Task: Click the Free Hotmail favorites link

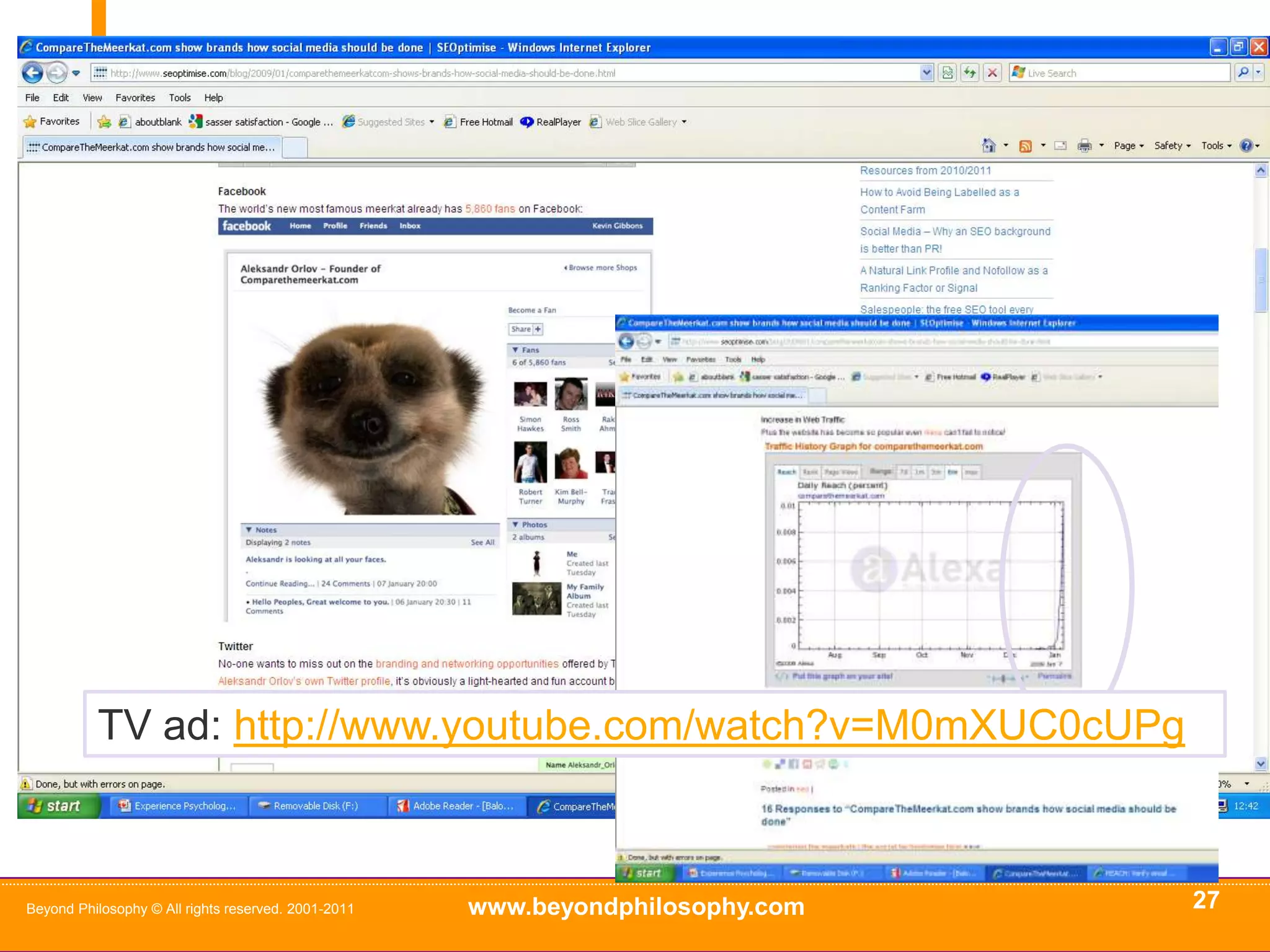Action: click(x=486, y=122)
